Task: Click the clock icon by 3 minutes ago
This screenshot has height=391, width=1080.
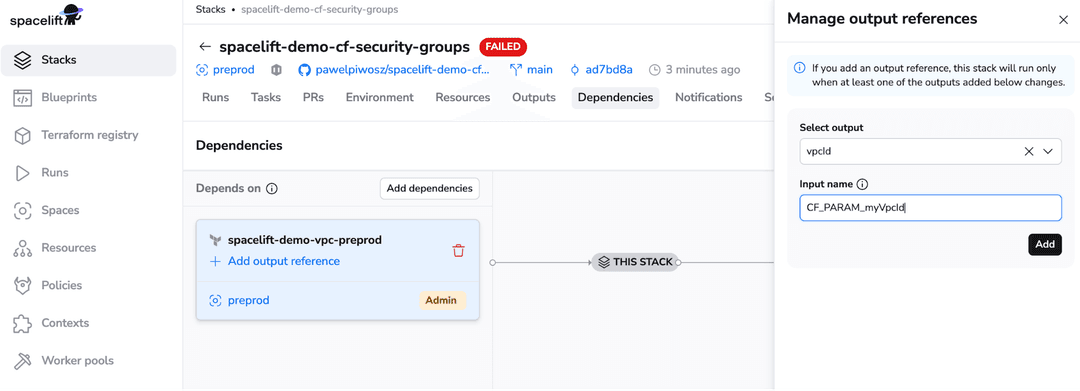Action: [655, 70]
